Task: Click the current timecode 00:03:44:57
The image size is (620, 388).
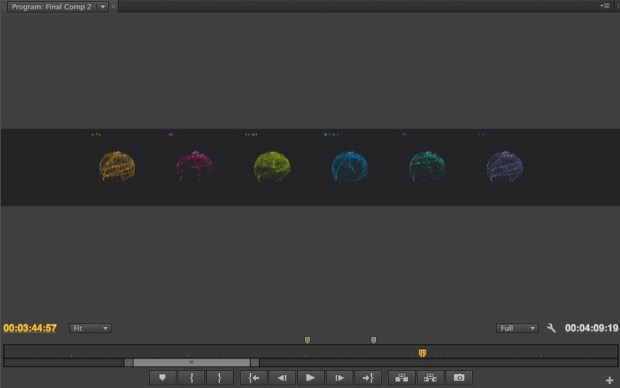Action: click(30, 328)
